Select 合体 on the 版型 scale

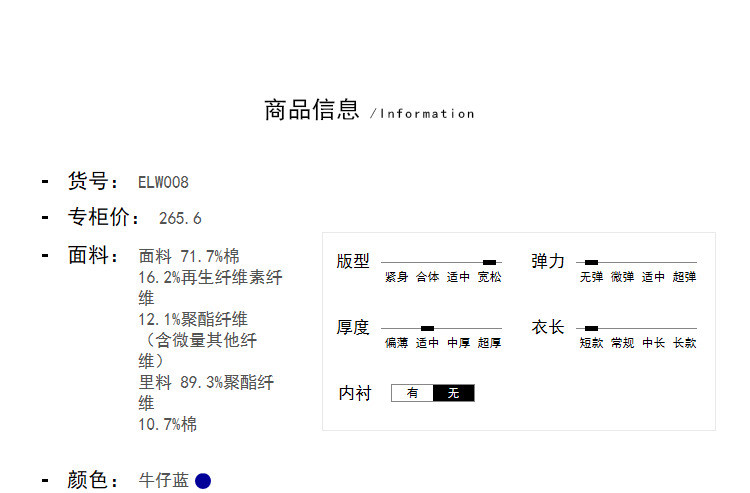(x=427, y=277)
